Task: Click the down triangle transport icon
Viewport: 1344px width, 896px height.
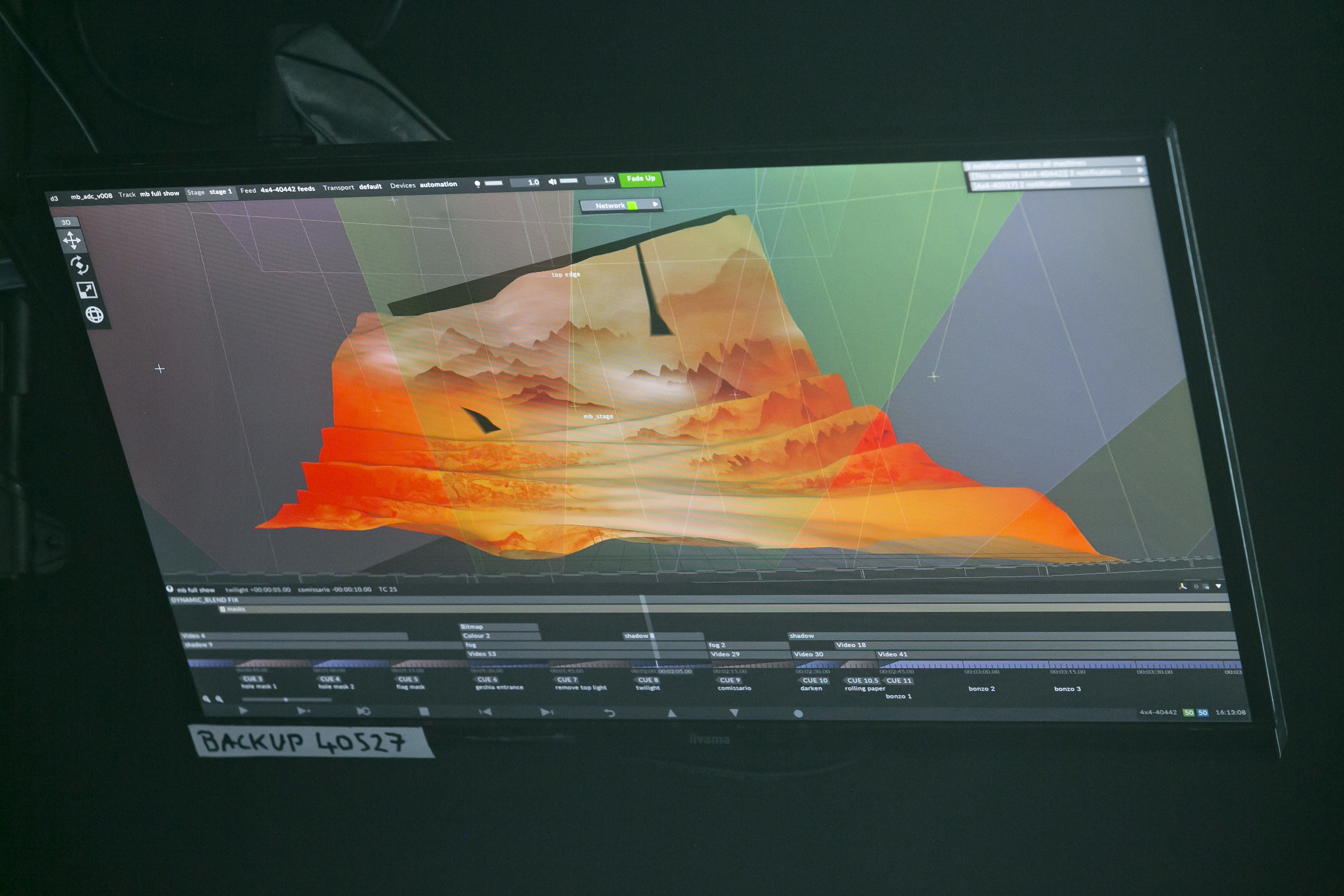Action: click(x=734, y=712)
